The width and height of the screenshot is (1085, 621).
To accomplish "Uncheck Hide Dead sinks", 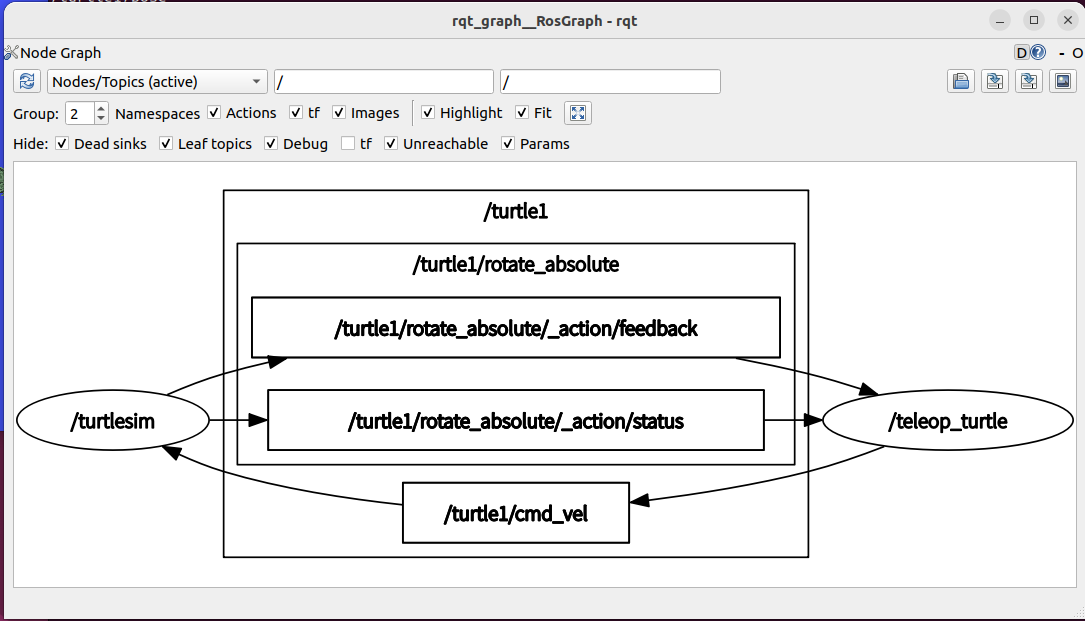I will [x=62, y=143].
